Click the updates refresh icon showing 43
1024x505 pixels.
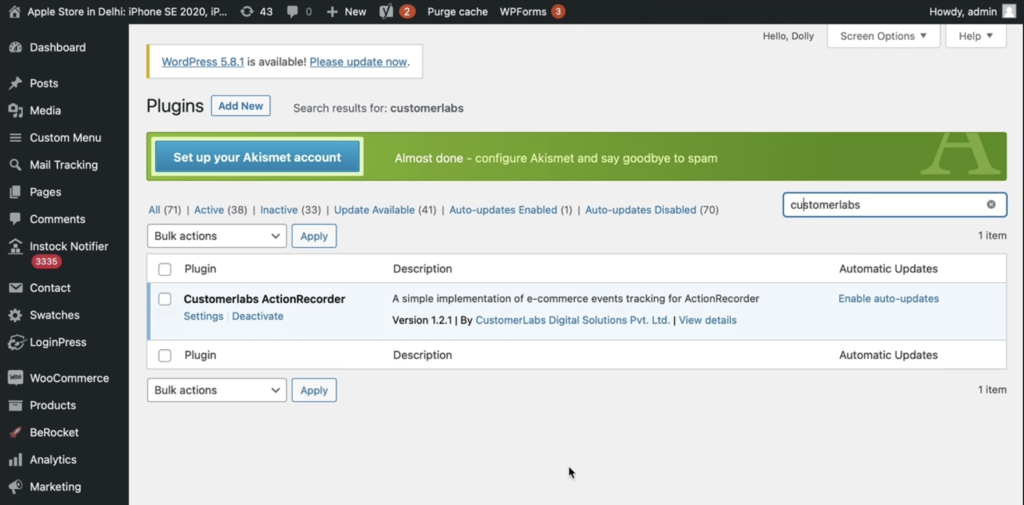pyautogui.click(x=247, y=12)
